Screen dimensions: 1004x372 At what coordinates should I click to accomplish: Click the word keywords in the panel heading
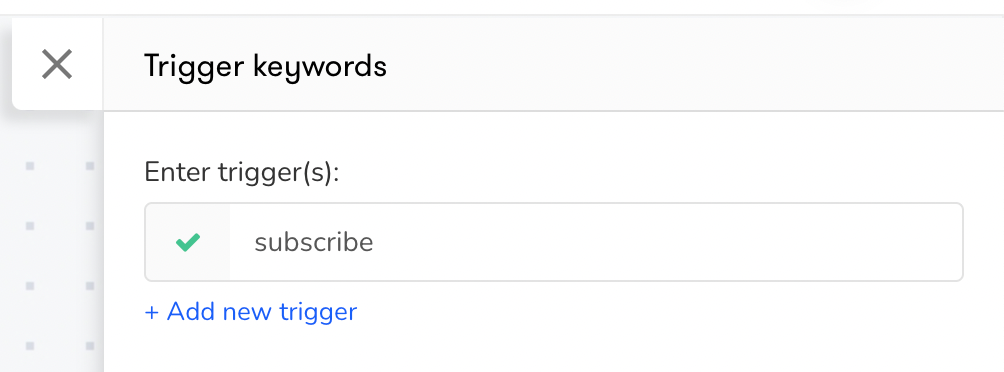click(x=321, y=65)
